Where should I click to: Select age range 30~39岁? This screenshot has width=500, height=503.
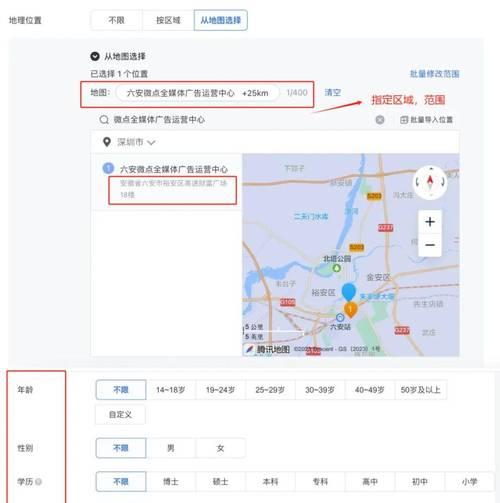[320, 390]
